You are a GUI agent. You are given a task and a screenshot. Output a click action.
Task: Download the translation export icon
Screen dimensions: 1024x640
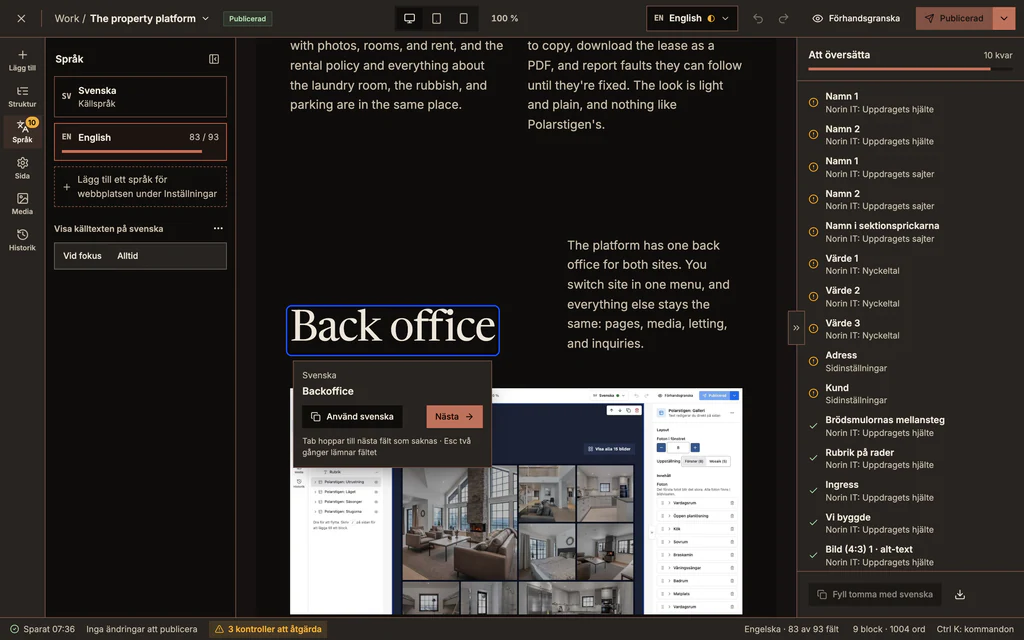point(960,594)
